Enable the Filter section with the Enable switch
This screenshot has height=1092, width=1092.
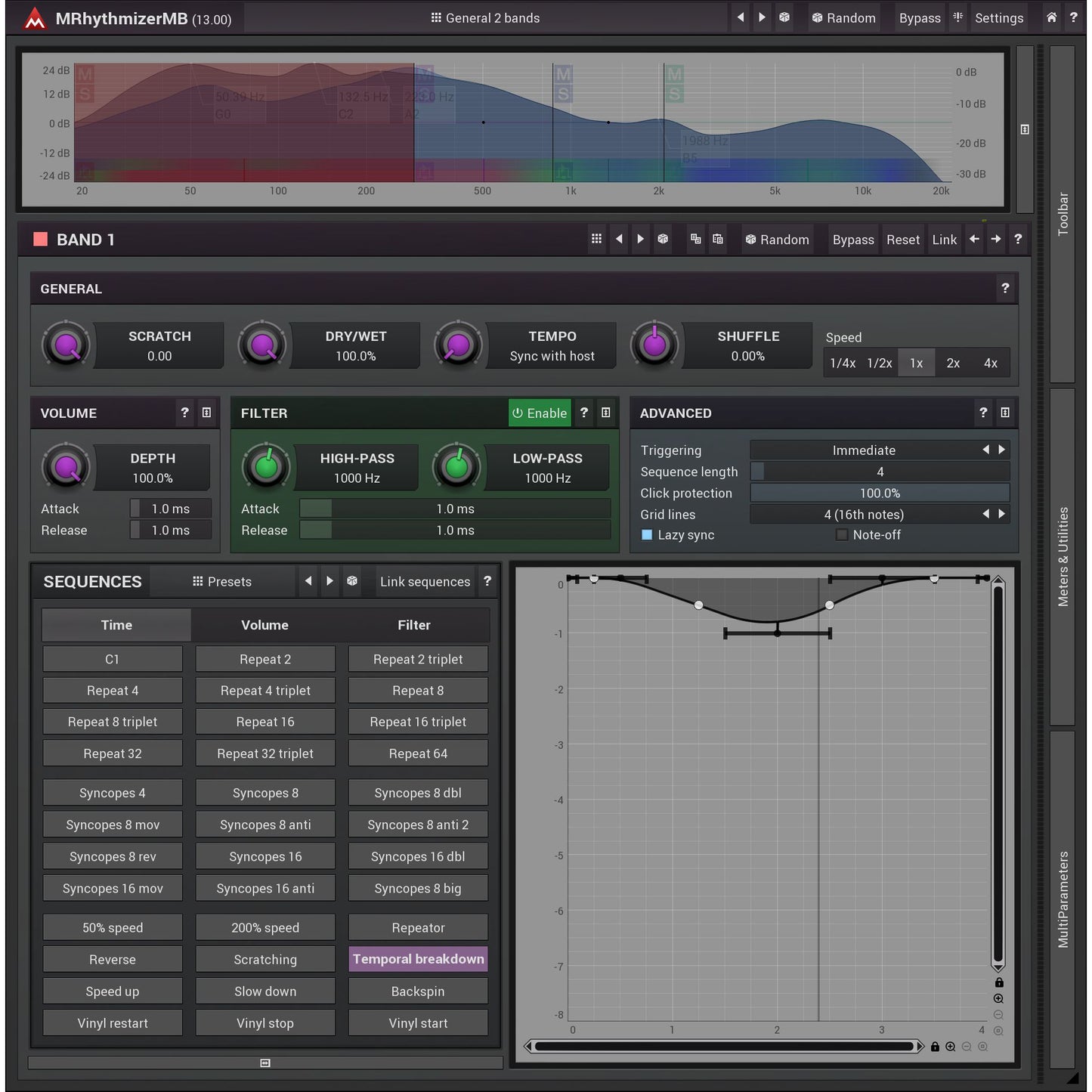point(539,413)
